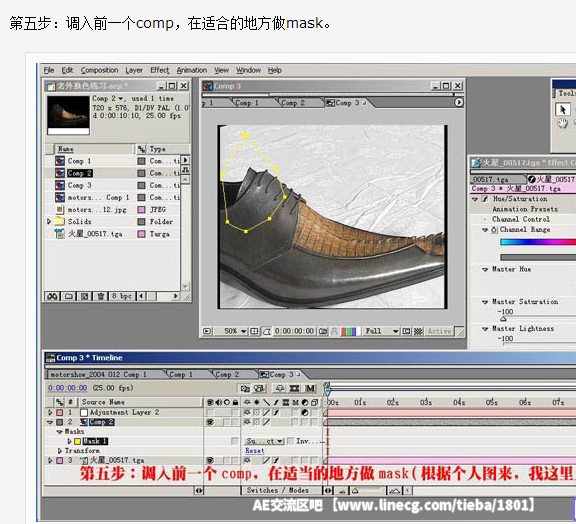Click the transparency grid icon in viewer
576x524 pixels.
click(418, 331)
